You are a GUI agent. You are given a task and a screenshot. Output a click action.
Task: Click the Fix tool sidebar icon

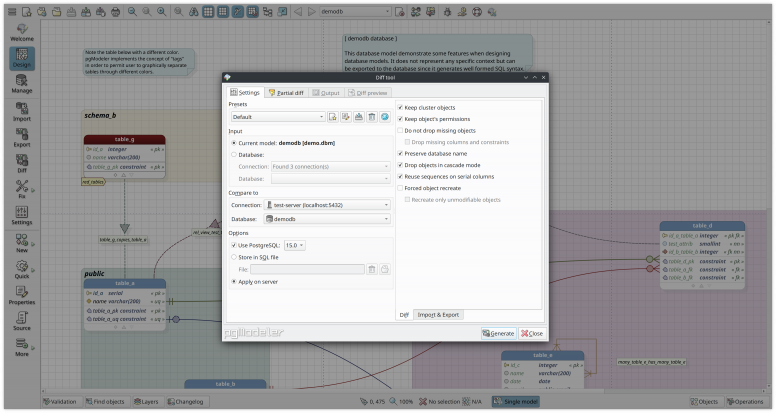coord(22,189)
